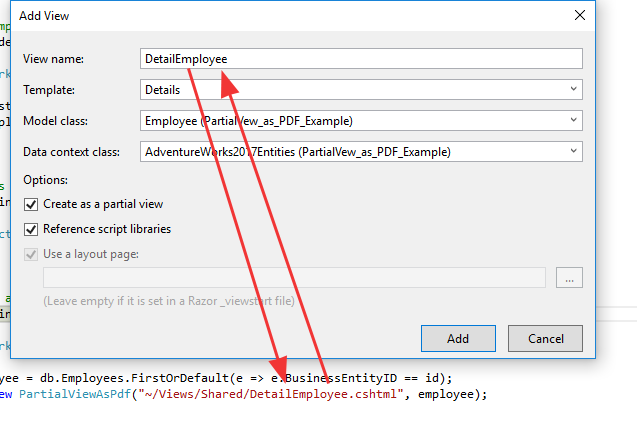Close the Add View dialog

click(580, 16)
